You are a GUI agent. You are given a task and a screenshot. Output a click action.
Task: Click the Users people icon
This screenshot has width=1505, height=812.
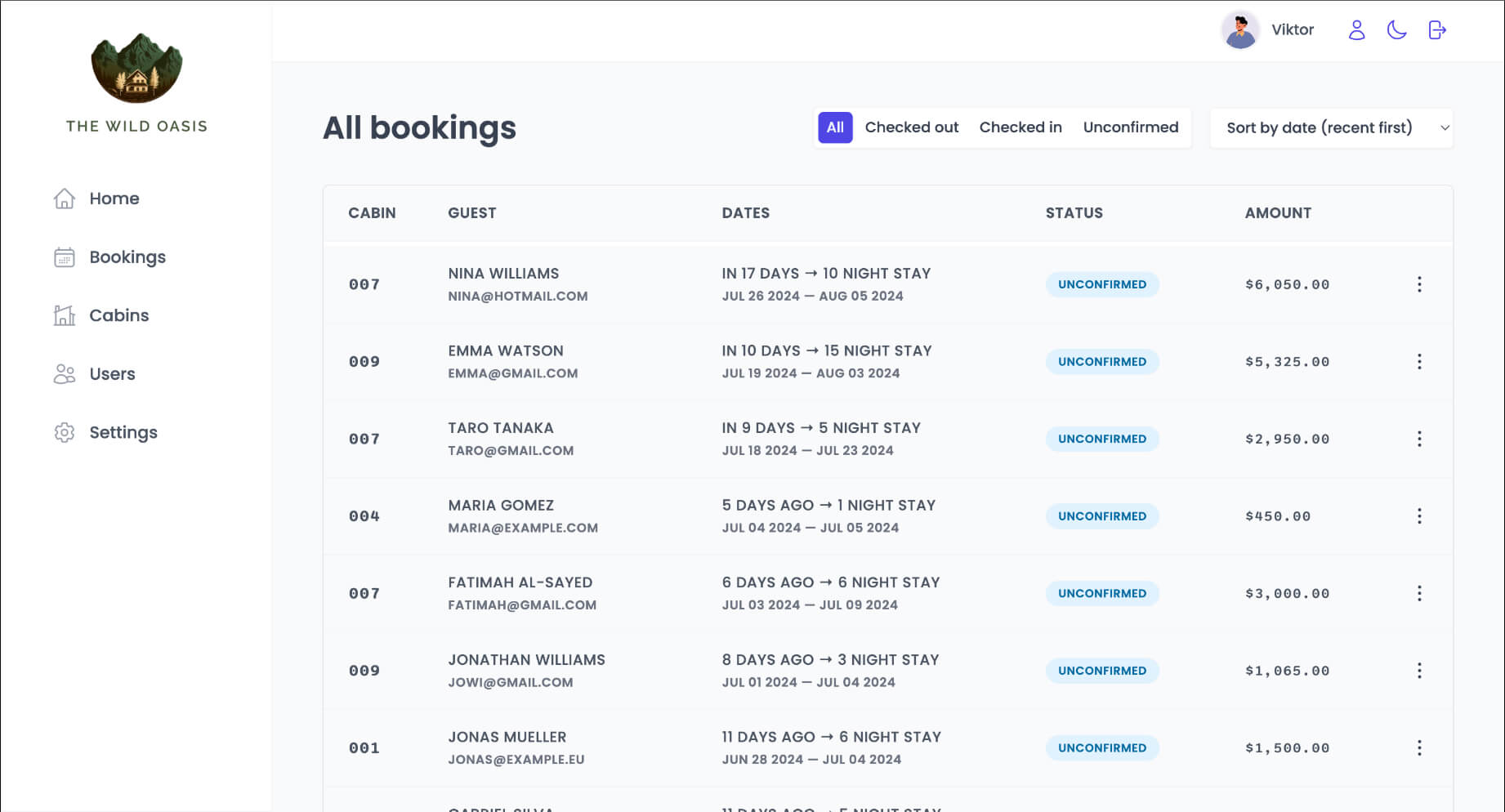pos(65,374)
